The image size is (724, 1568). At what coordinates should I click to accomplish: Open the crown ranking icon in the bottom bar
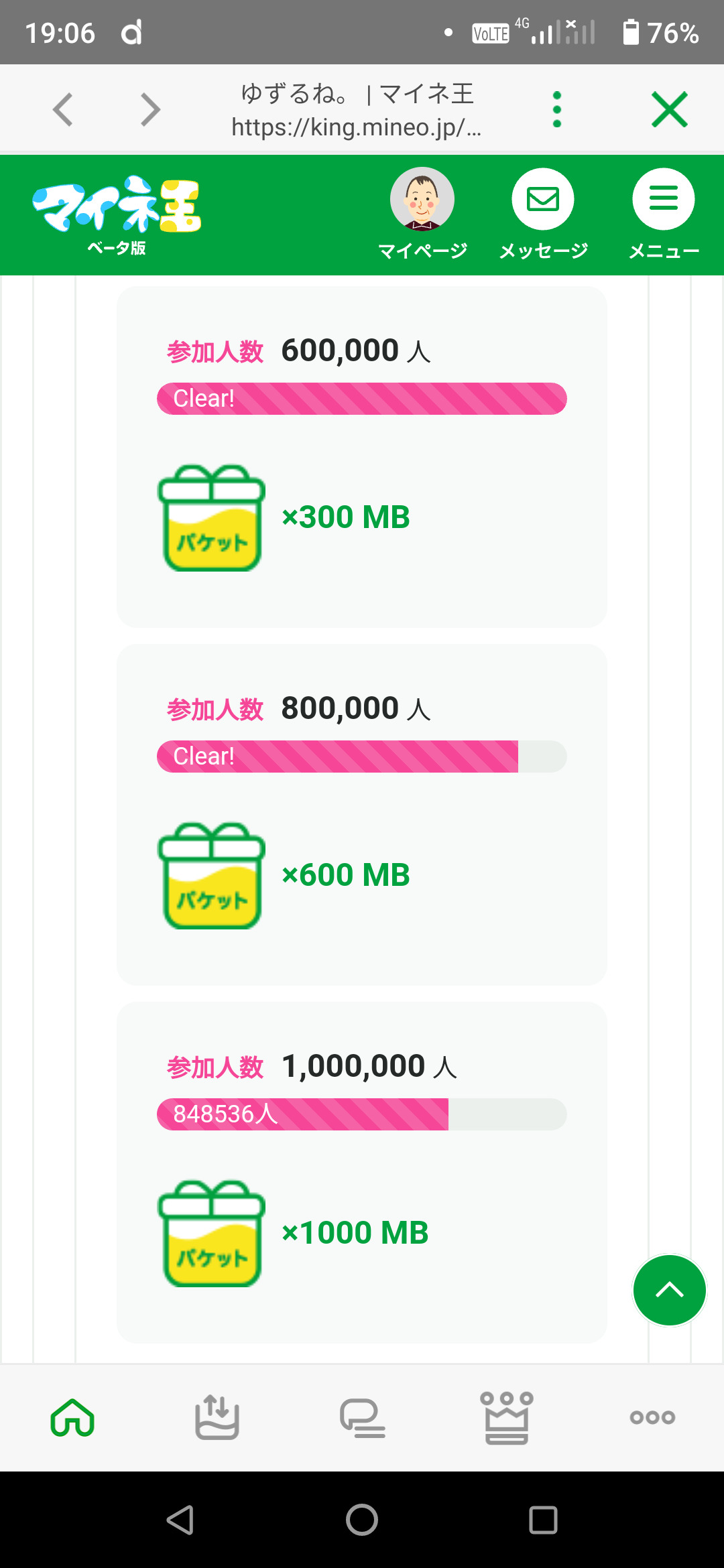(507, 1418)
